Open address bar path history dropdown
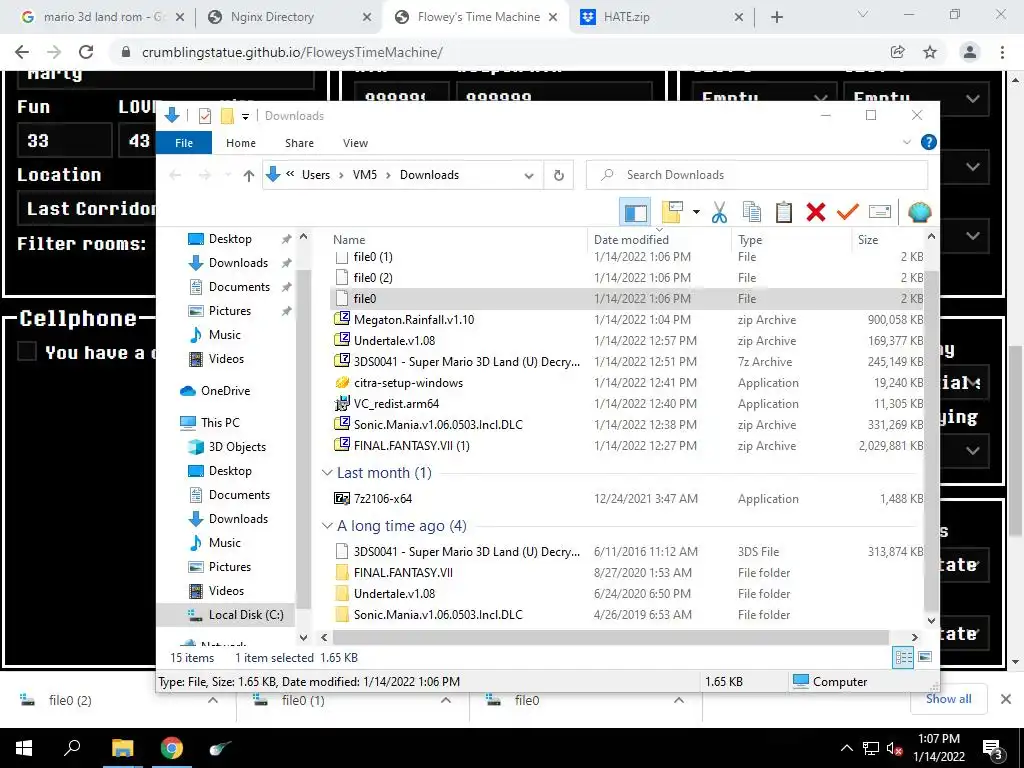The width and height of the screenshot is (1024, 768). (529, 175)
